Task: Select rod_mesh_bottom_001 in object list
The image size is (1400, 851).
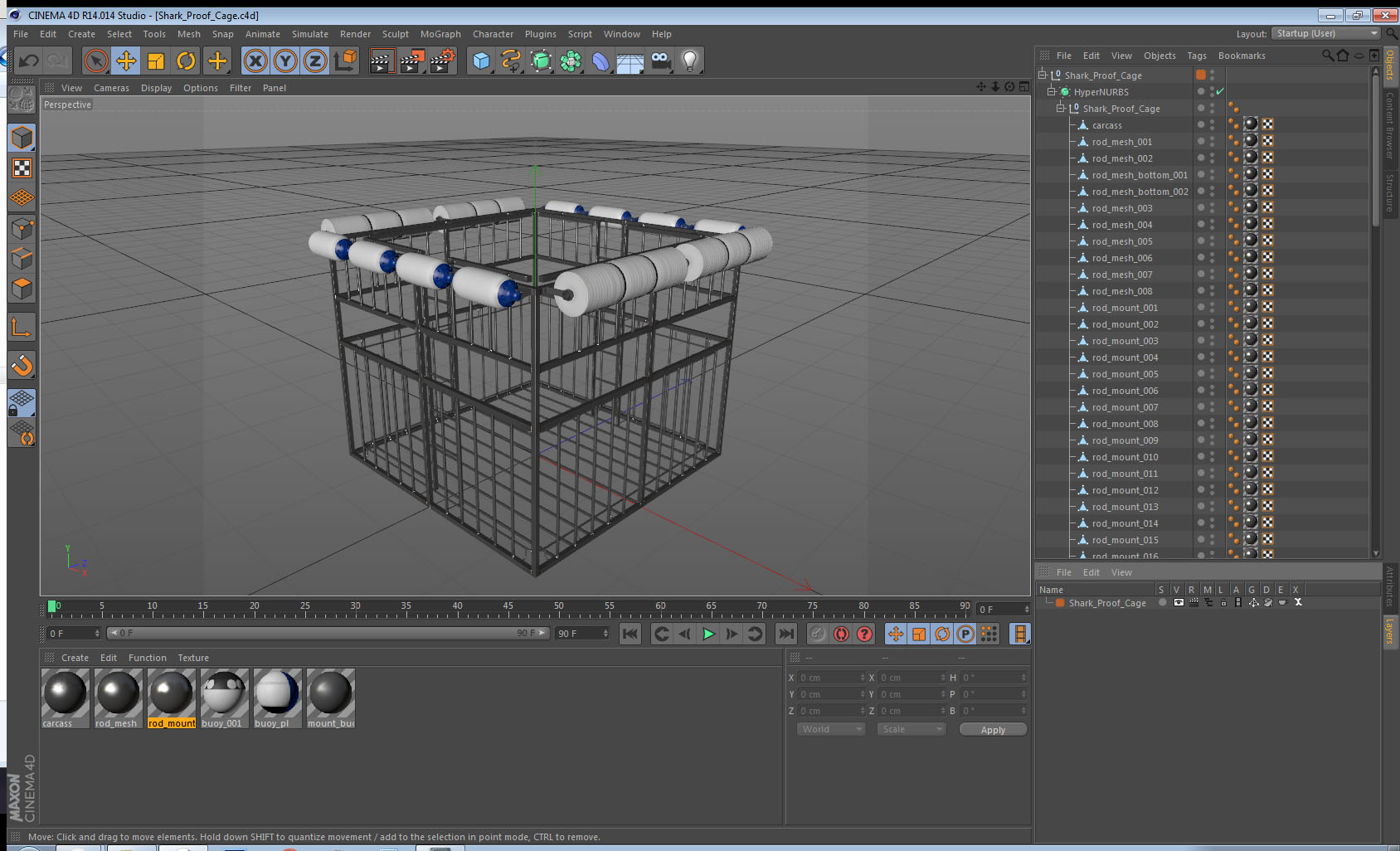Action: click(1140, 175)
